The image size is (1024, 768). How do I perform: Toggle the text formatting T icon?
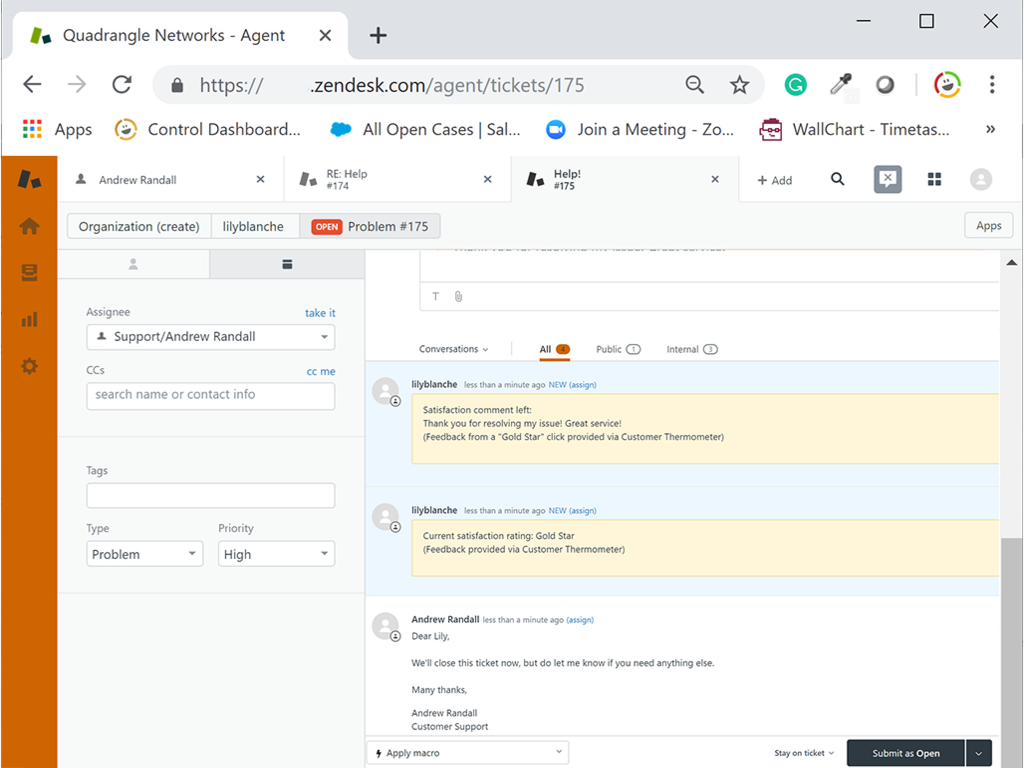[x=436, y=296]
